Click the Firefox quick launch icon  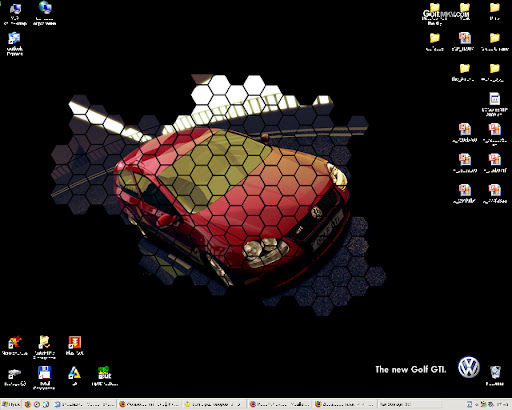(28, 404)
